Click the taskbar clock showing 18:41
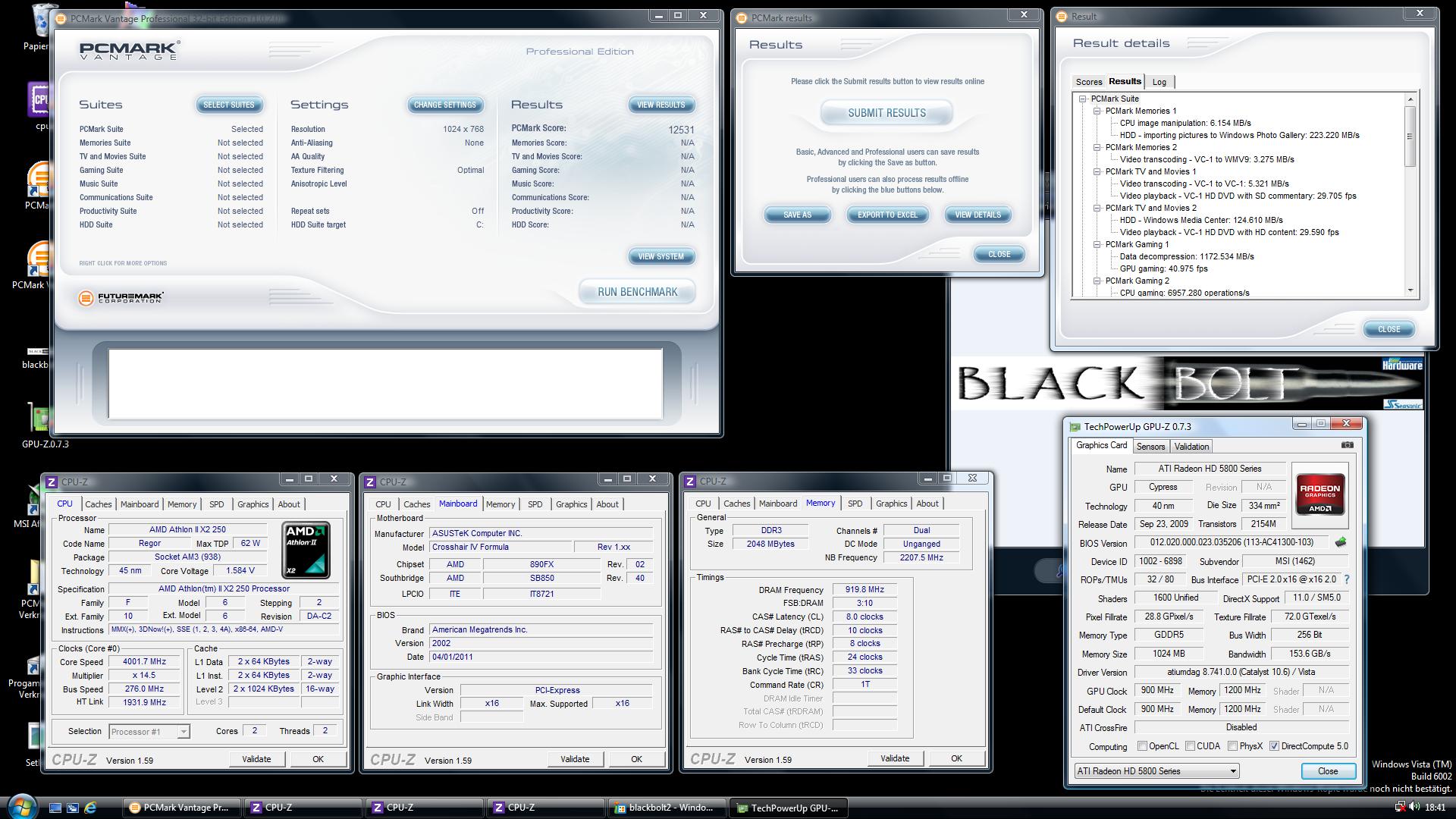Screen dimensions: 1456x819 pyautogui.click(x=1435, y=808)
